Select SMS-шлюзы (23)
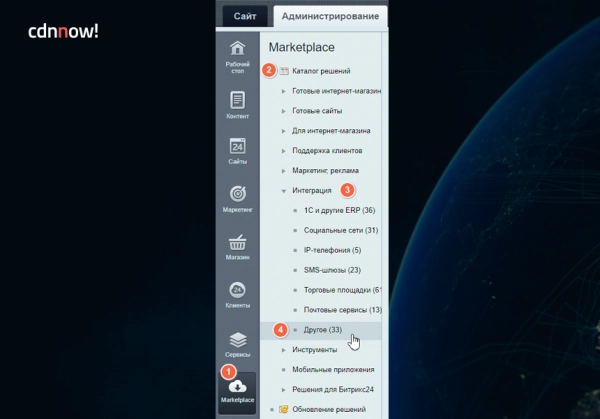Image resolution: width=600 pixels, height=419 pixels. 332,270
